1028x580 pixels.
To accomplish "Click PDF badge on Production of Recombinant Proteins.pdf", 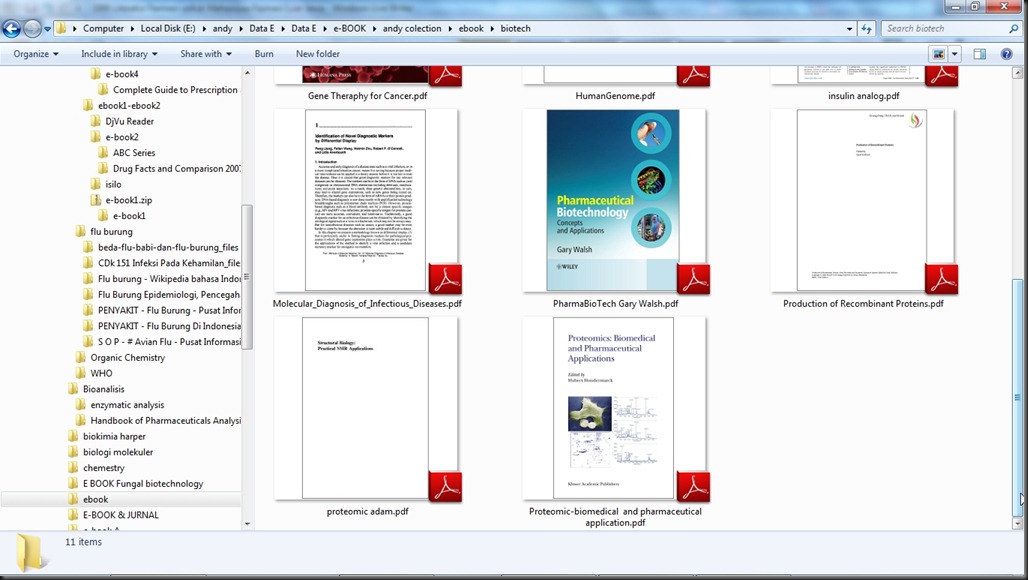I will click(x=941, y=279).
